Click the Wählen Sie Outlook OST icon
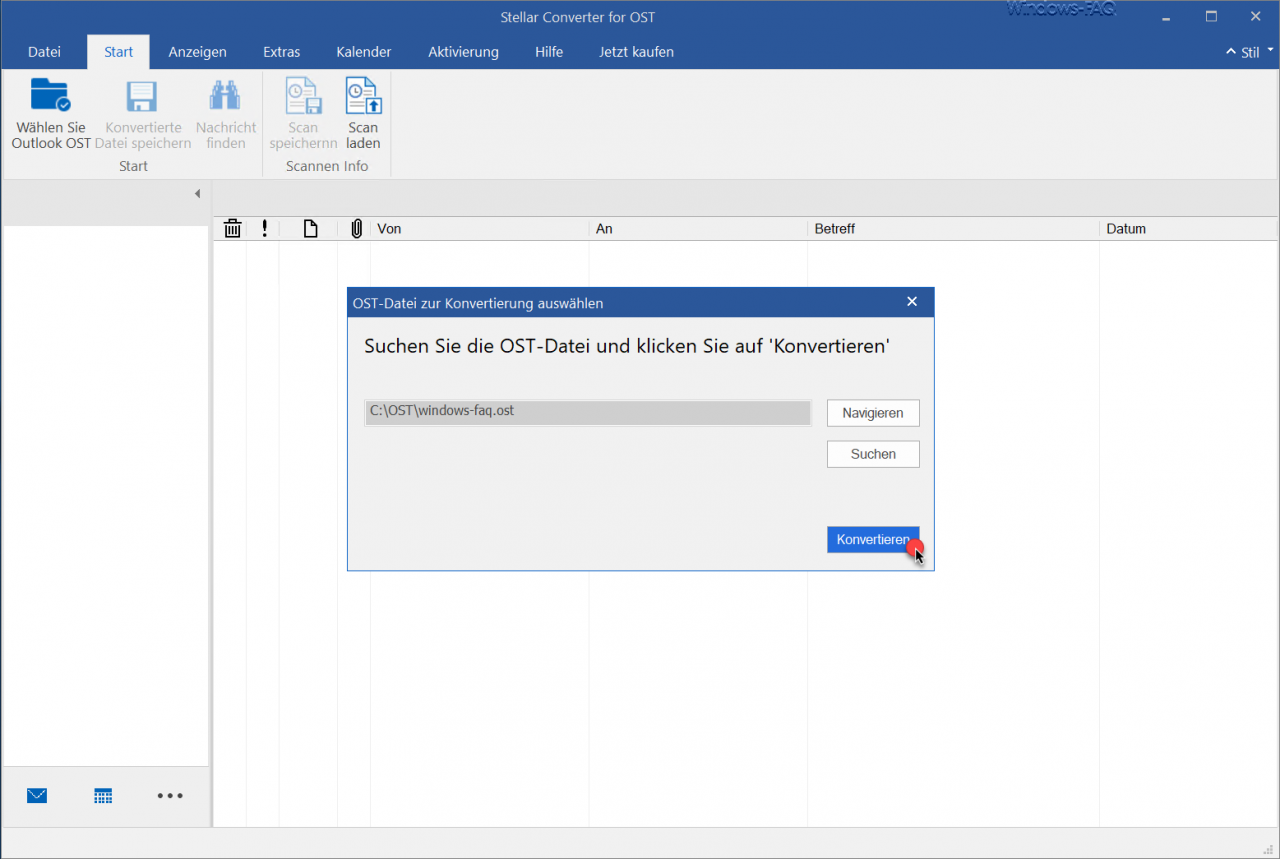Viewport: 1280px width, 859px height. click(x=50, y=95)
